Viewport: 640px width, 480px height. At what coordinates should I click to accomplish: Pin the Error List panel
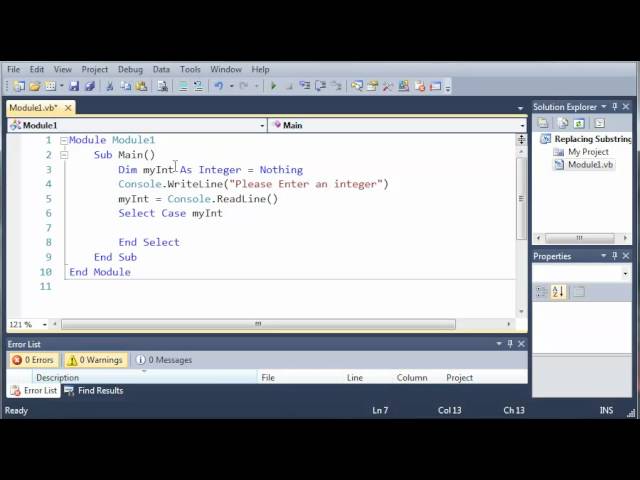(511, 344)
